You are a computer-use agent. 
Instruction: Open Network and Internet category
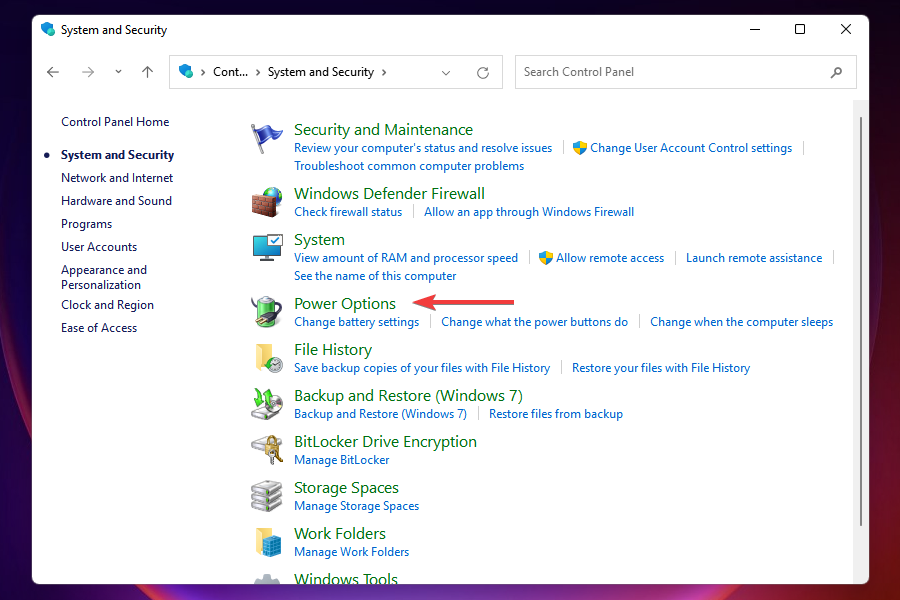click(117, 178)
